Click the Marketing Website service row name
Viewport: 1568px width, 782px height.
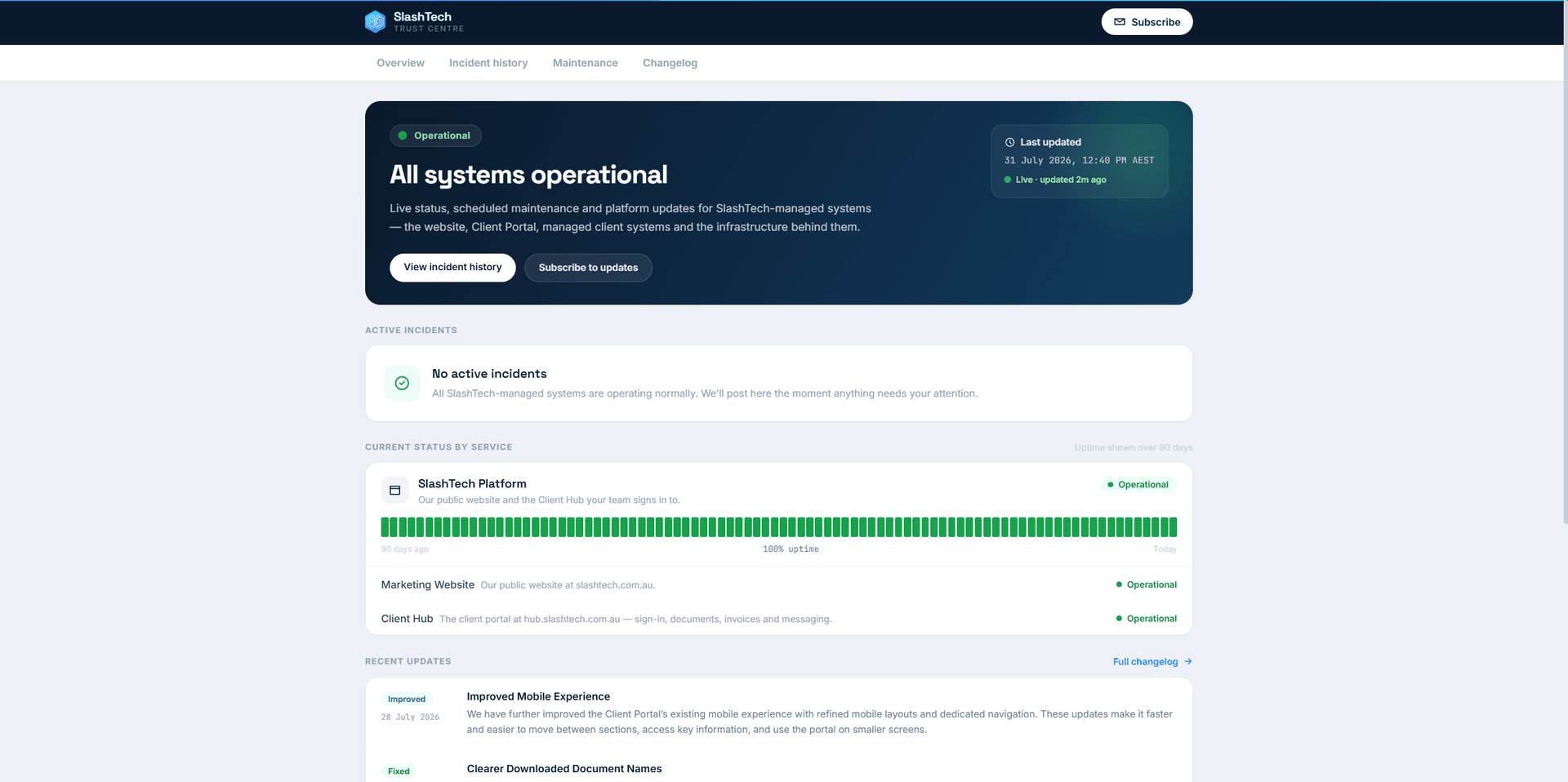pos(427,584)
